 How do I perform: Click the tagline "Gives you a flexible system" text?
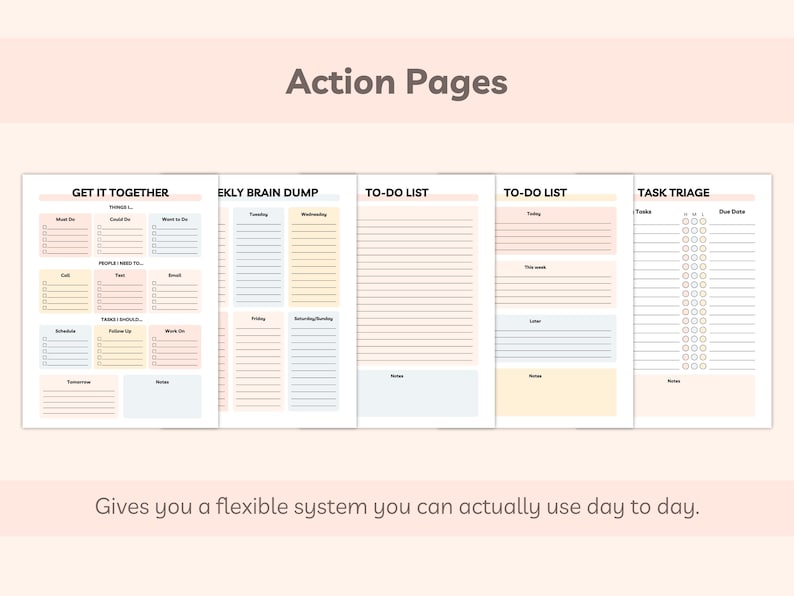[231, 506]
